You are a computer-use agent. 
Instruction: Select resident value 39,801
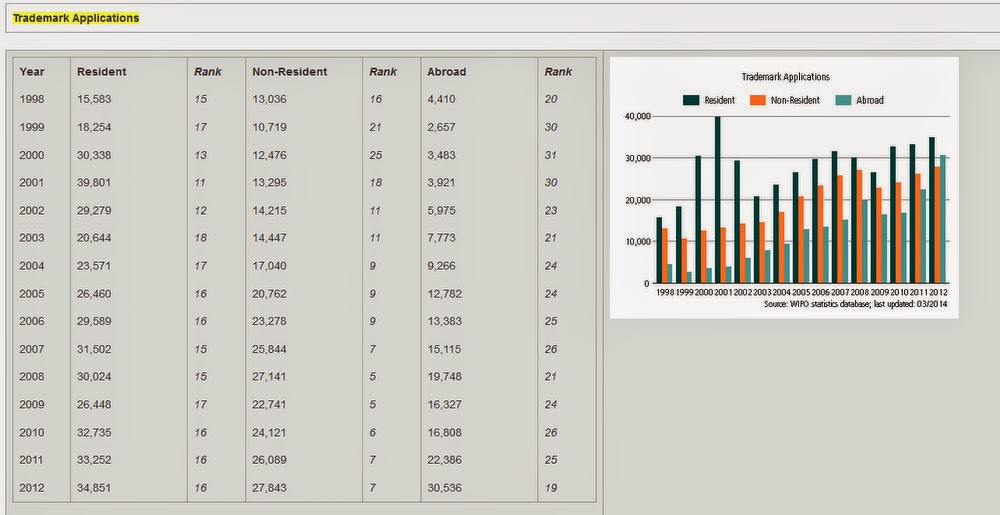tap(94, 183)
